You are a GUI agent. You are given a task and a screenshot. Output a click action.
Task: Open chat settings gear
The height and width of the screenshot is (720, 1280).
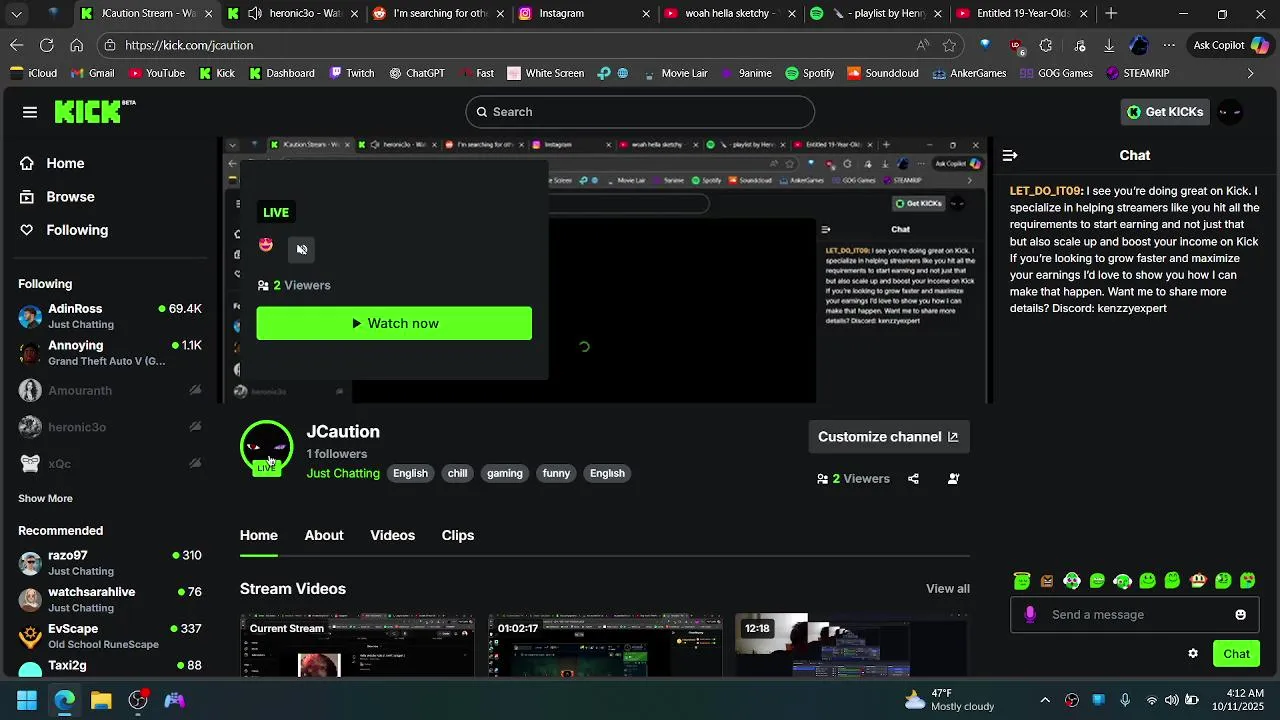pyautogui.click(x=1193, y=654)
